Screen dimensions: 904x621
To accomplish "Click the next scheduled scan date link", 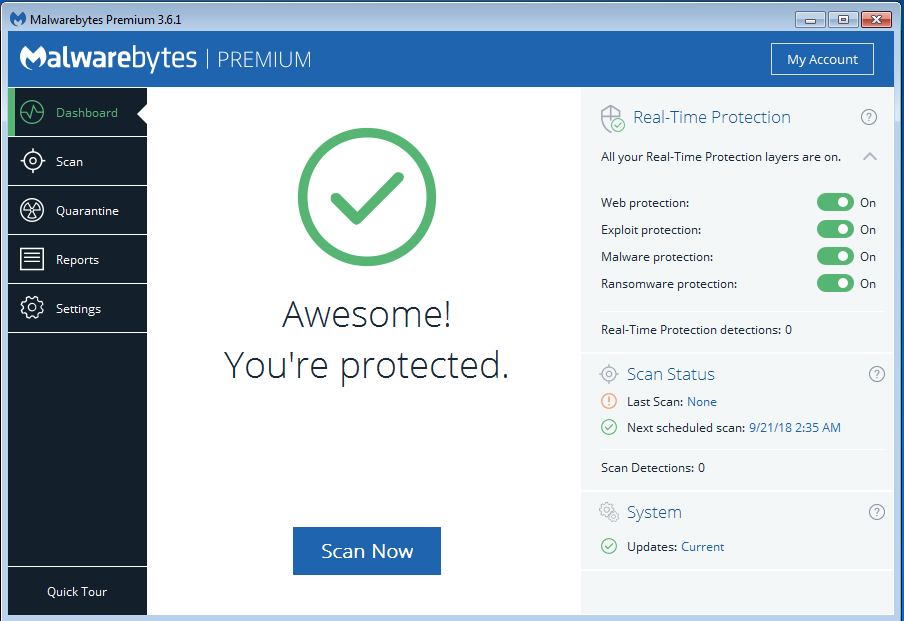I will click(794, 428).
